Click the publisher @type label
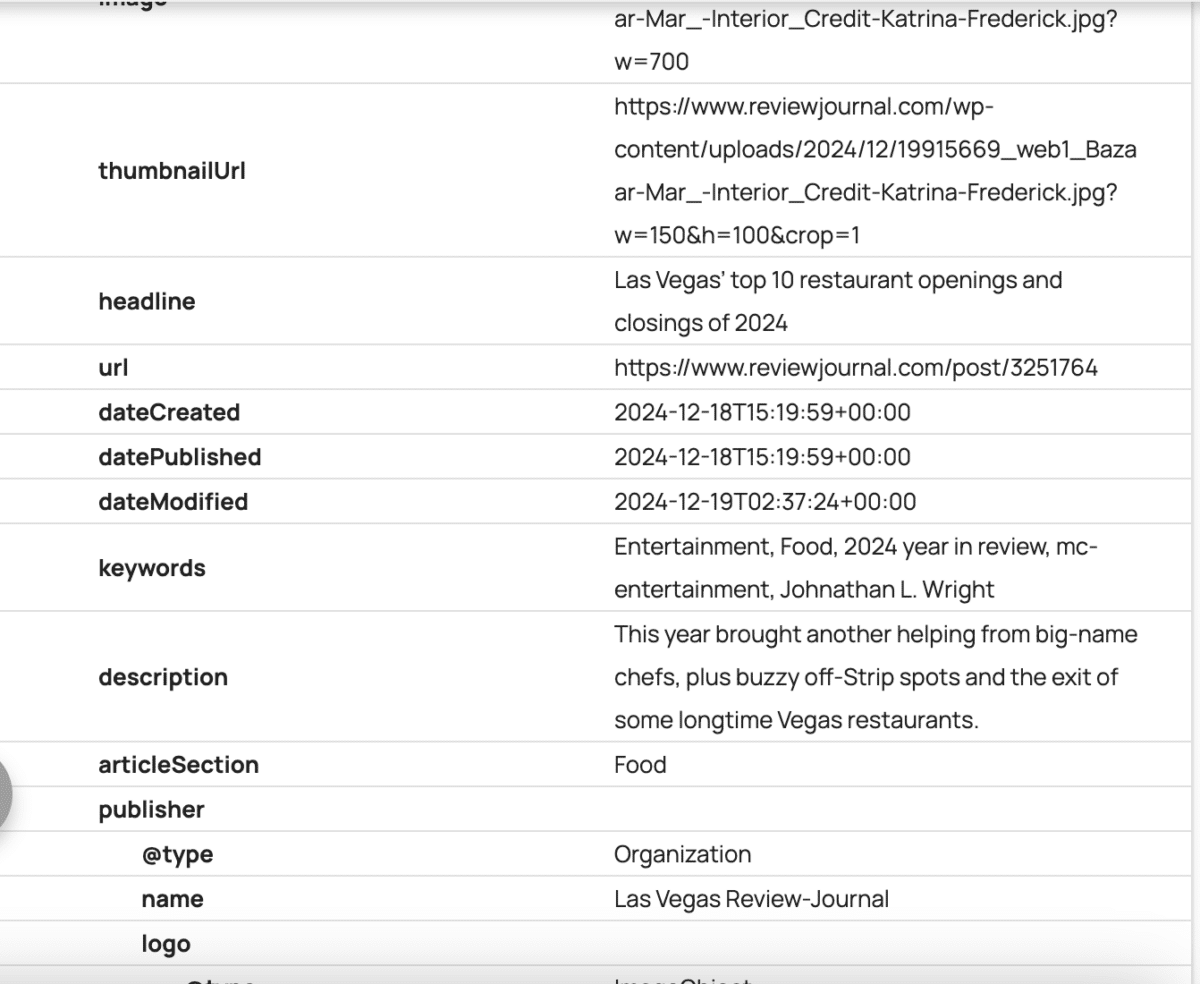1200x984 pixels. (177, 855)
